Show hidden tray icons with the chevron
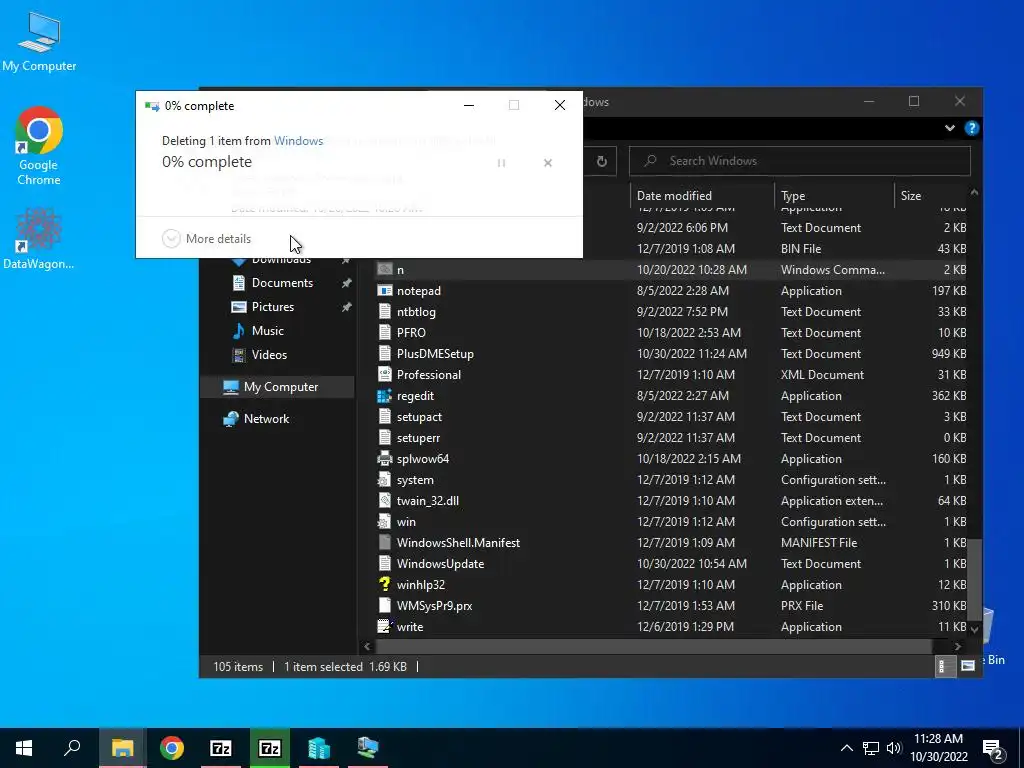 (846, 748)
